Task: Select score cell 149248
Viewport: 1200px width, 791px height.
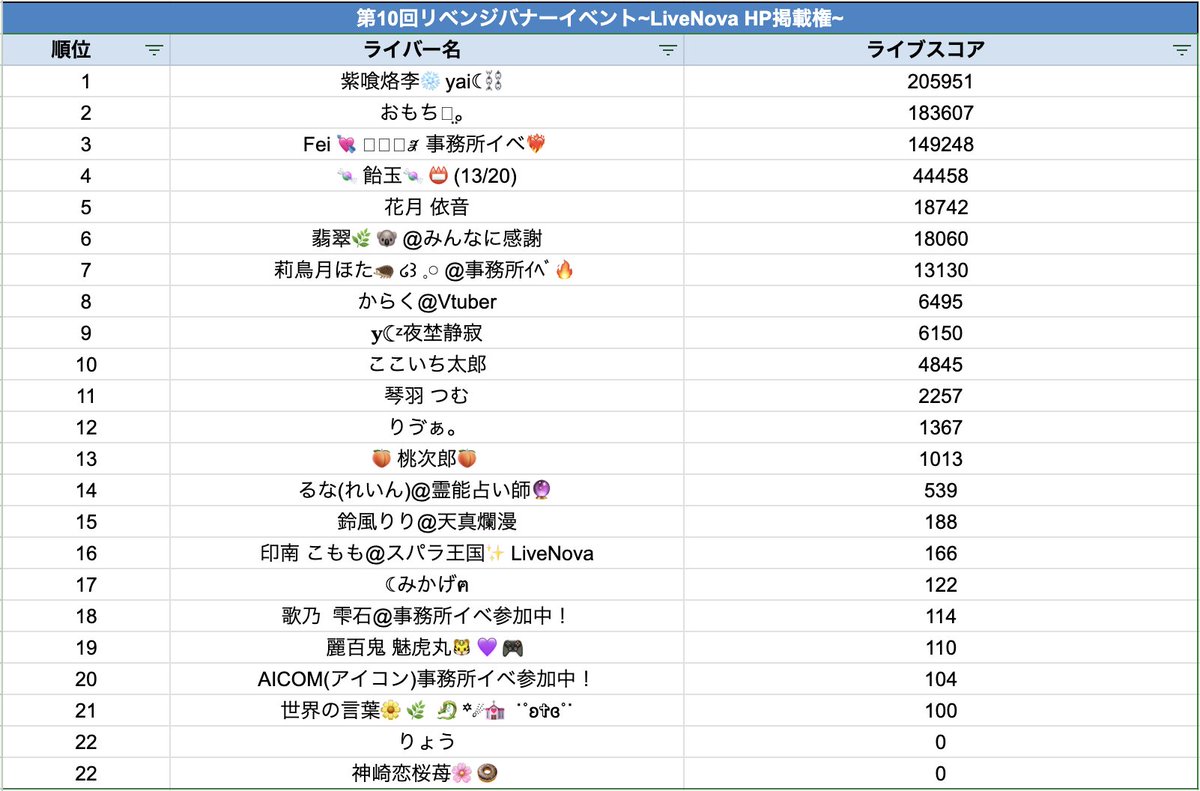Action: coord(941,145)
